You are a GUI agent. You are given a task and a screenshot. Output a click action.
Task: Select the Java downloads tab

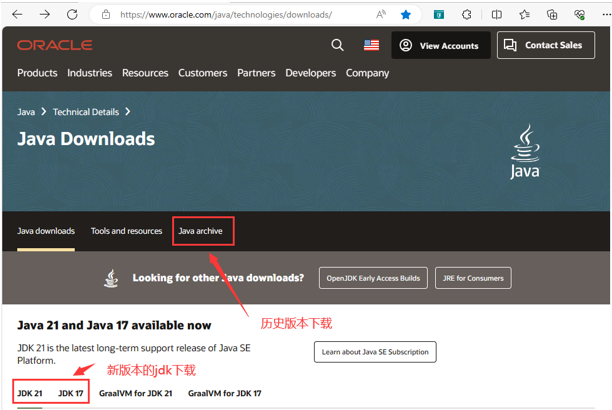[x=46, y=231]
